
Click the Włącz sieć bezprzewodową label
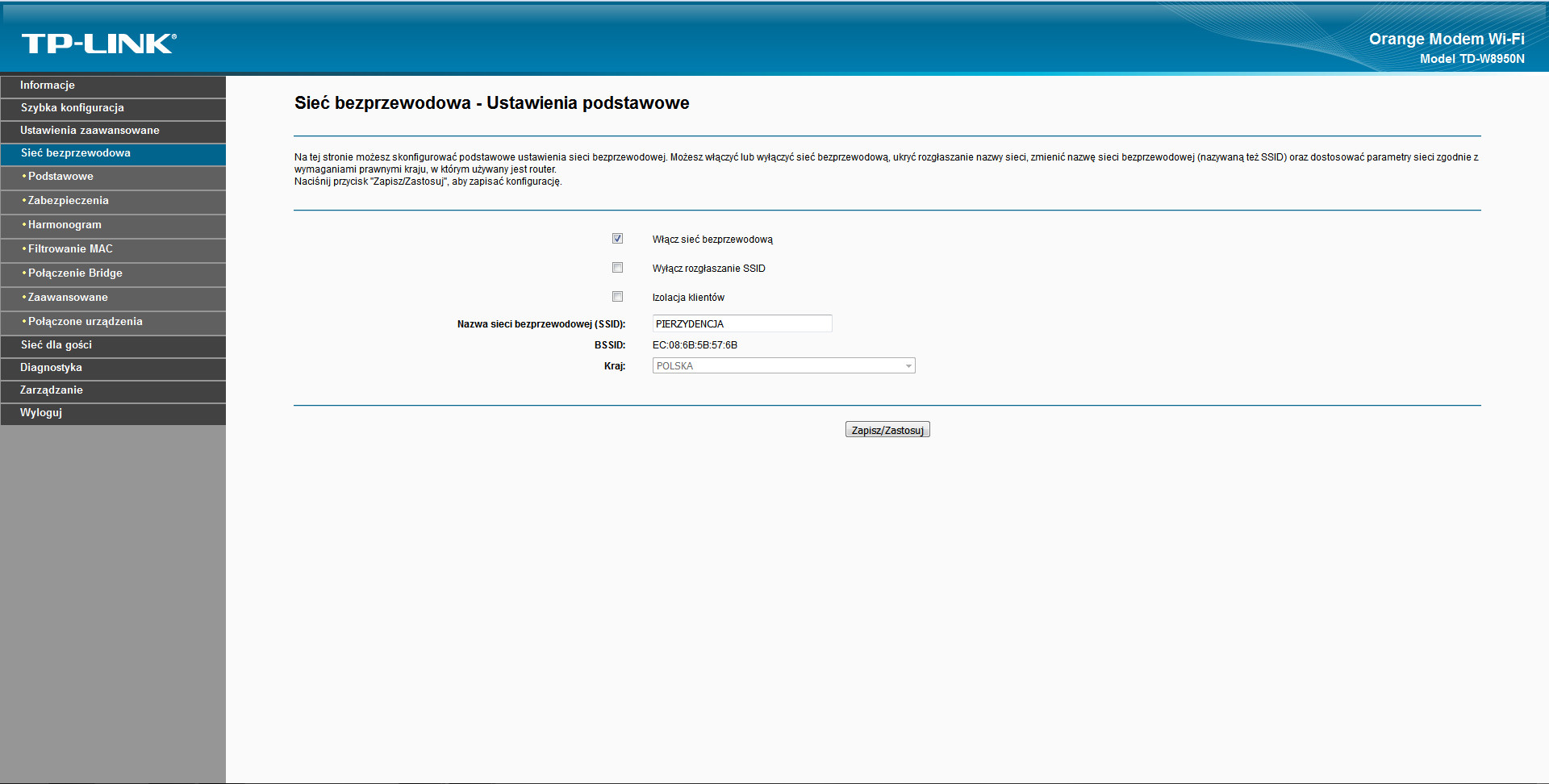pyautogui.click(x=712, y=240)
